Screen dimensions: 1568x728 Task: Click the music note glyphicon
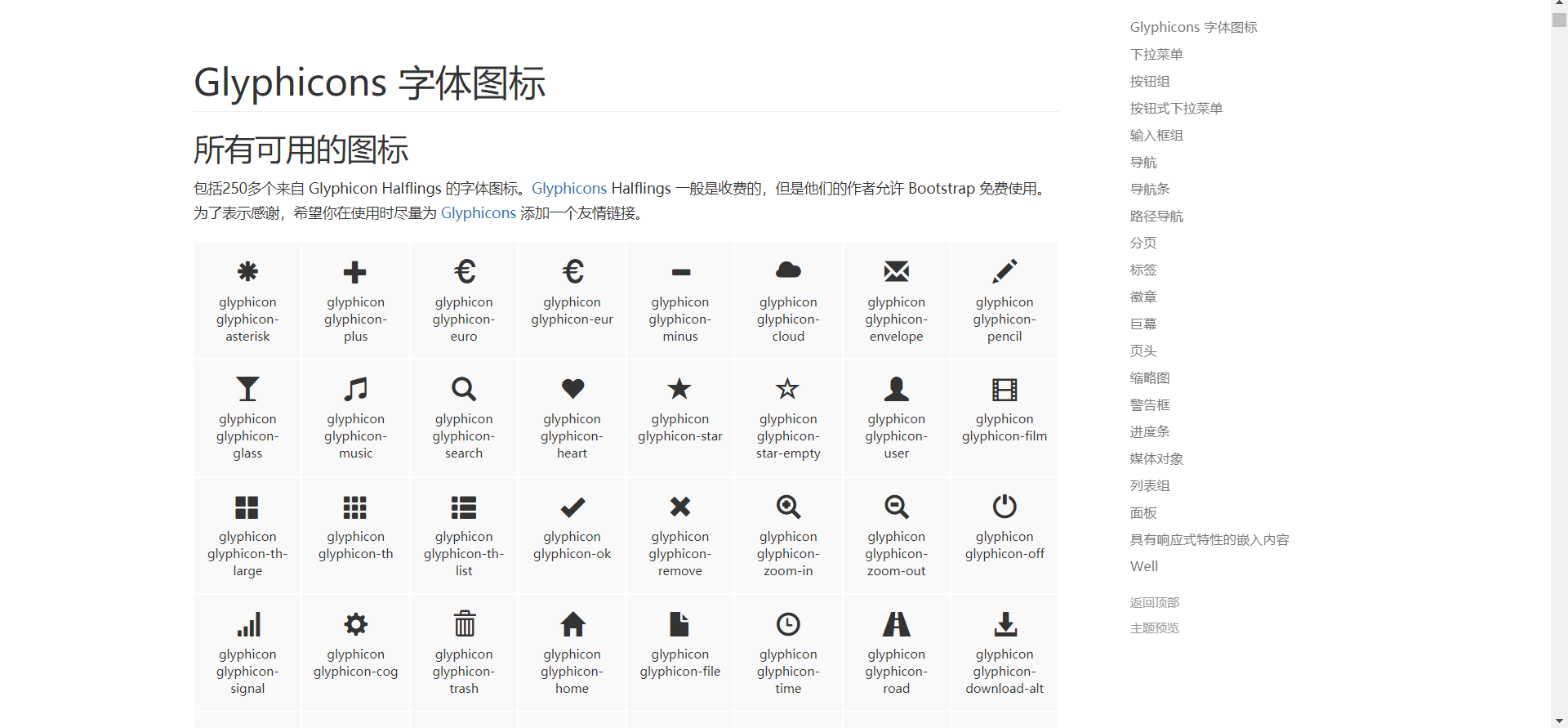point(355,388)
